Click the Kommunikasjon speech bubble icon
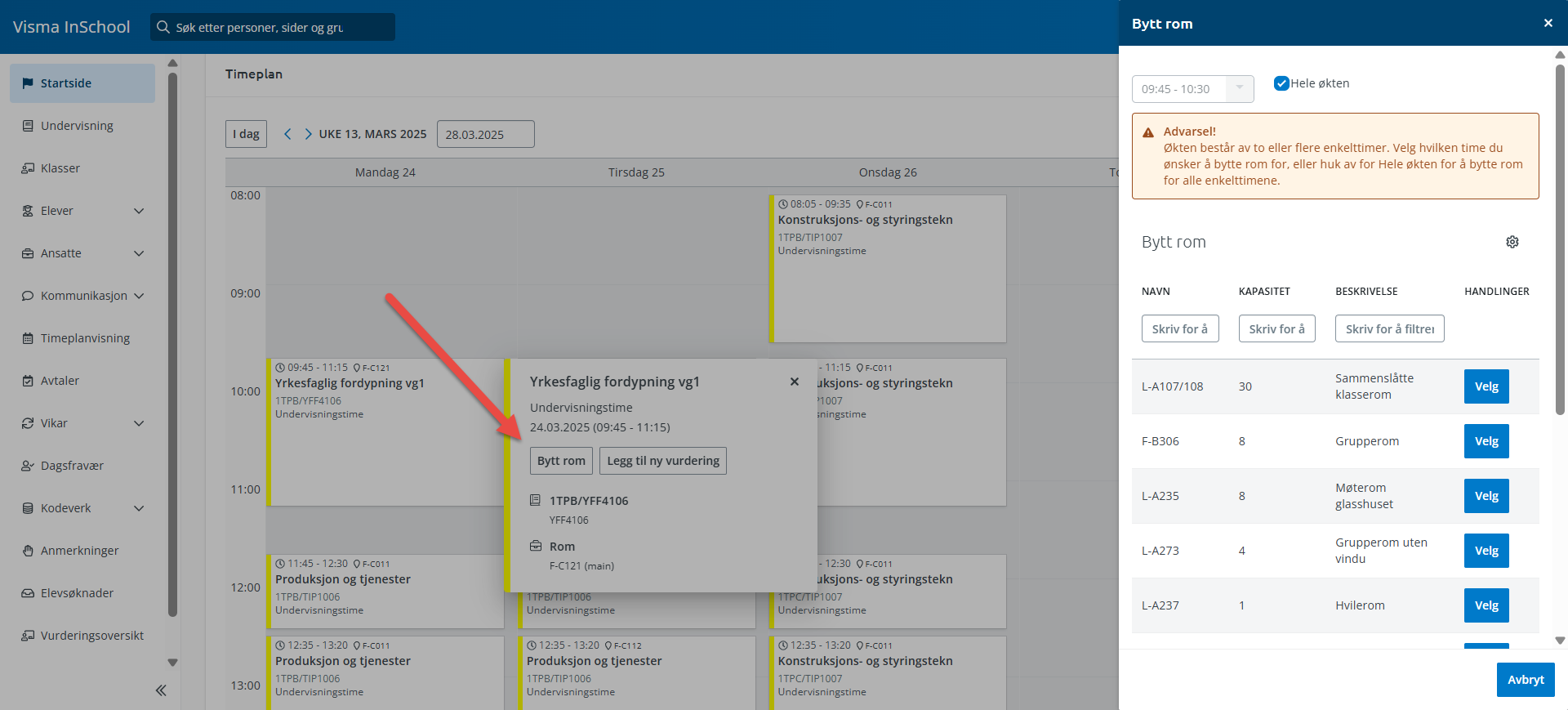 [x=28, y=296]
